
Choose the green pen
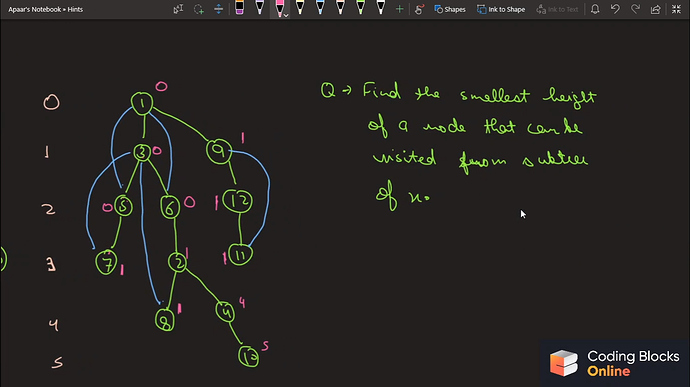coord(361,8)
